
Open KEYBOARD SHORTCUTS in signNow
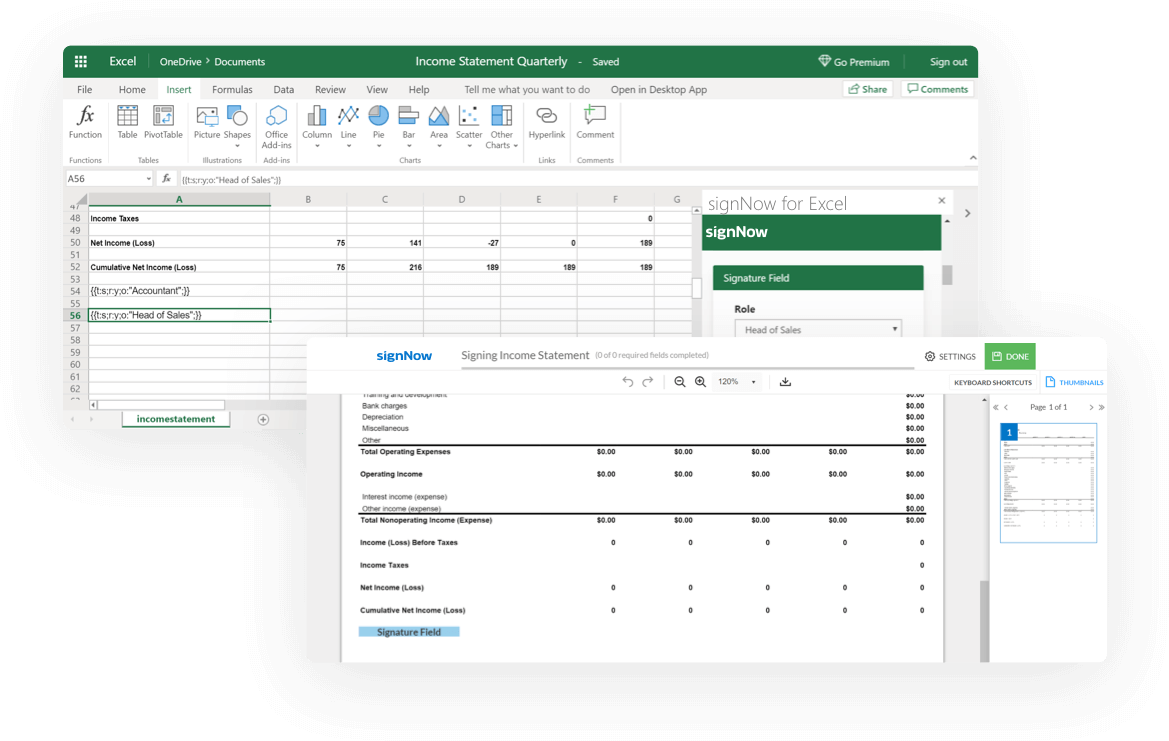click(x=993, y=382)
